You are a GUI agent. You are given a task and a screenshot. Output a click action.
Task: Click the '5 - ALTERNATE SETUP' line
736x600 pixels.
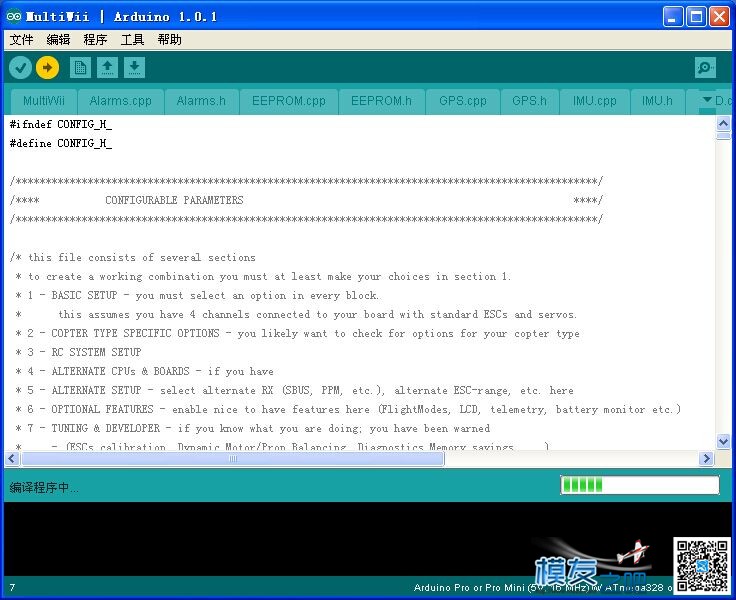(294, 390)
